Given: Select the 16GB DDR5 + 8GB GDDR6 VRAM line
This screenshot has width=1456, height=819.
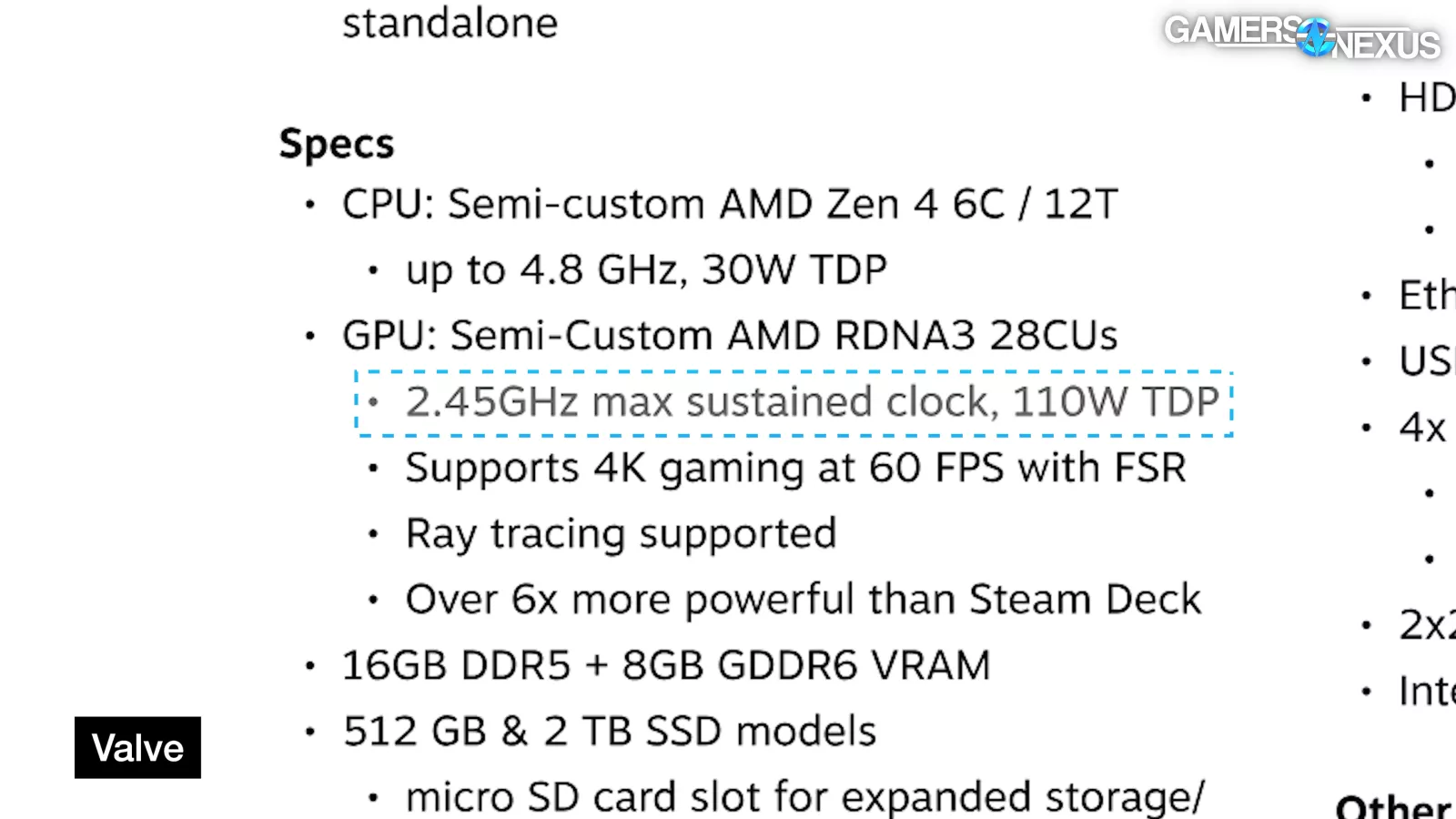Looking at the screenshot, I should click(665, 665).
